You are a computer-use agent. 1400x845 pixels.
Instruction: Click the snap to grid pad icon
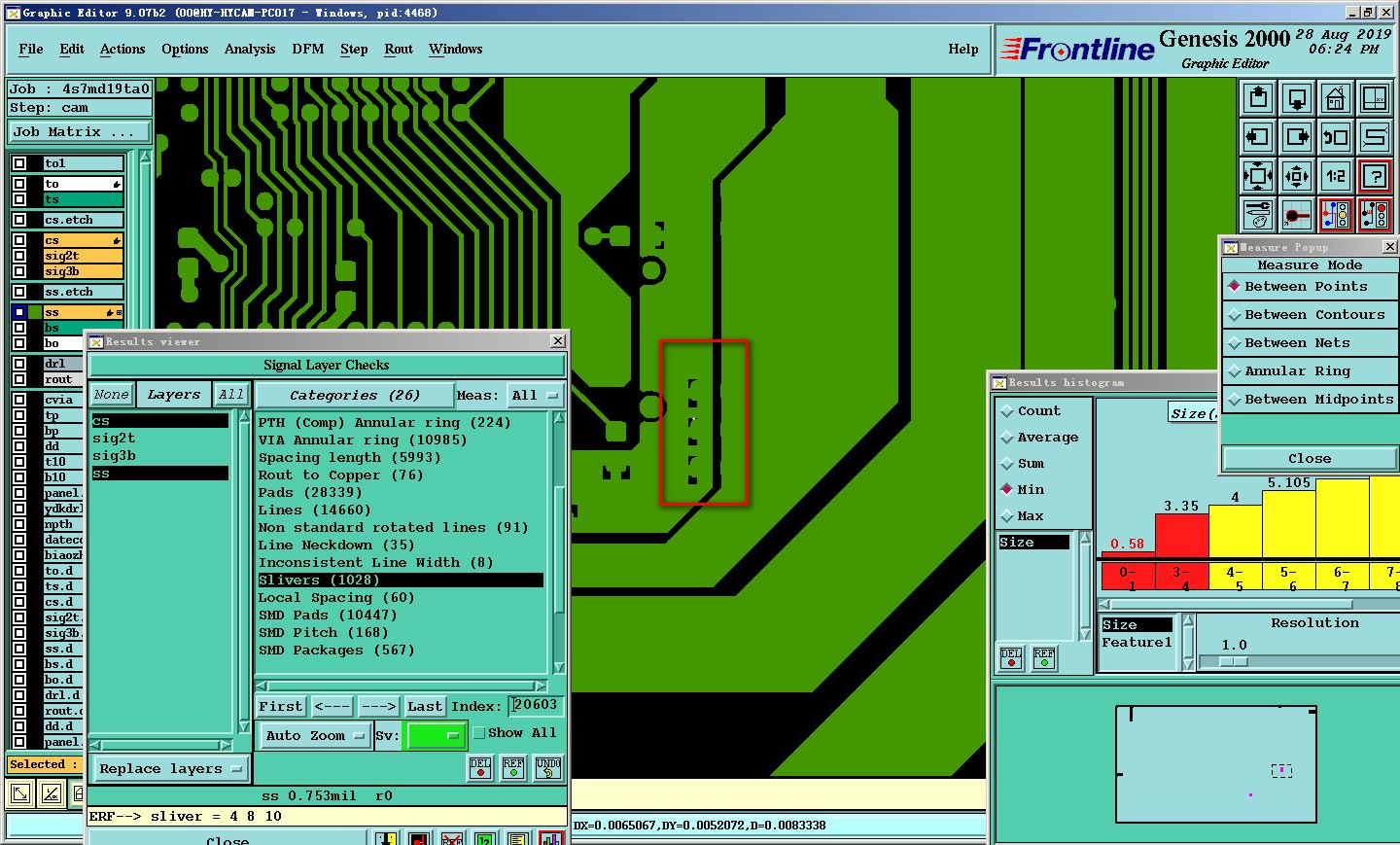pos(1297,215)
